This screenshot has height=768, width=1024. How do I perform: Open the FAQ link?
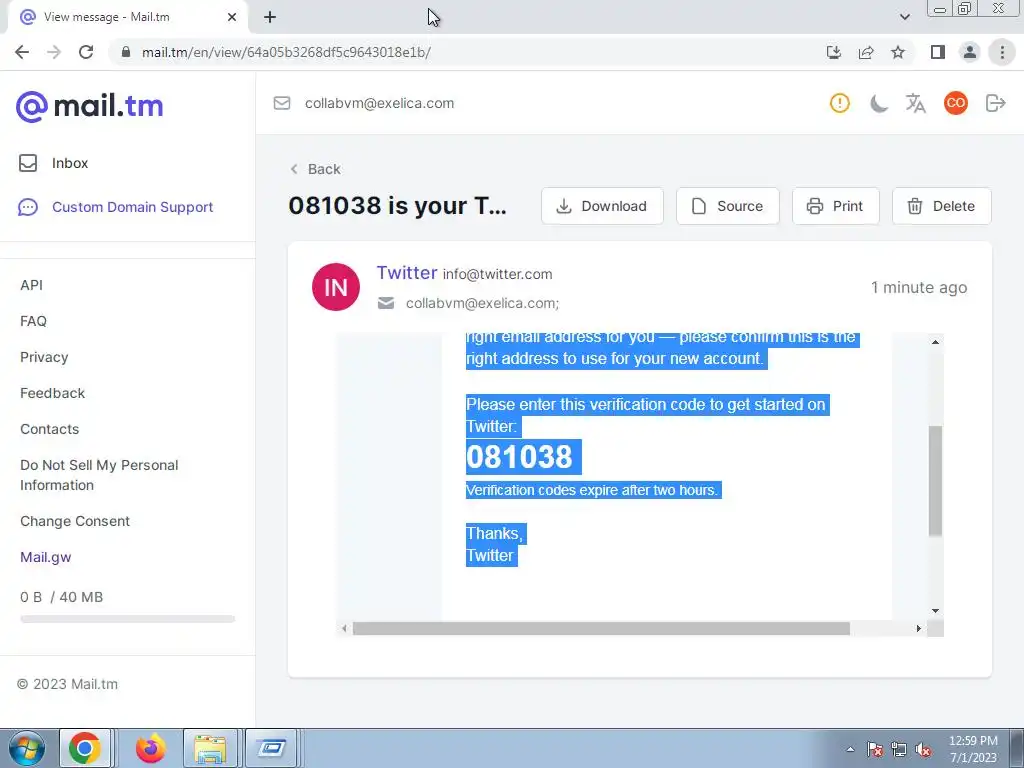pos(33,321)
